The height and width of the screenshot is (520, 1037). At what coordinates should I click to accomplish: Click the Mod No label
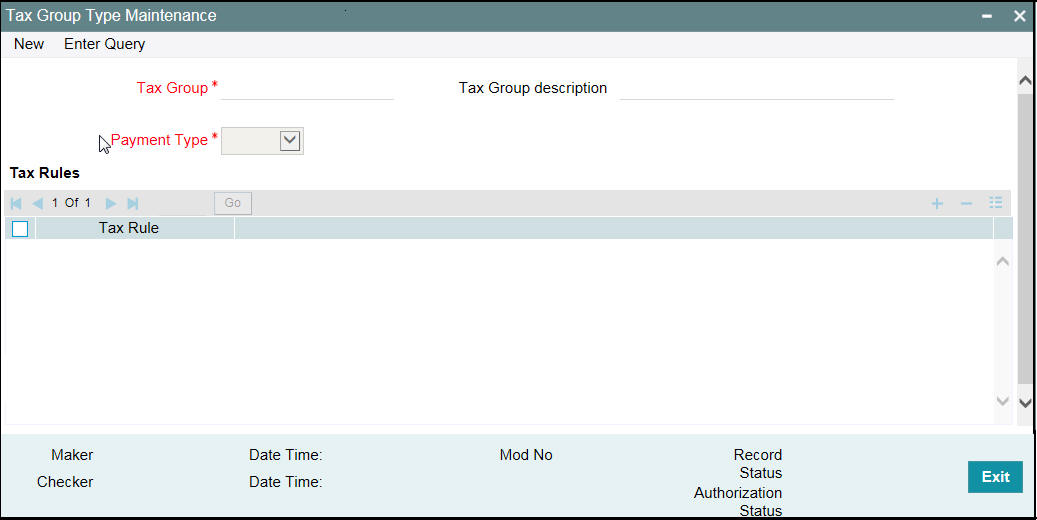tap(526, 455)
